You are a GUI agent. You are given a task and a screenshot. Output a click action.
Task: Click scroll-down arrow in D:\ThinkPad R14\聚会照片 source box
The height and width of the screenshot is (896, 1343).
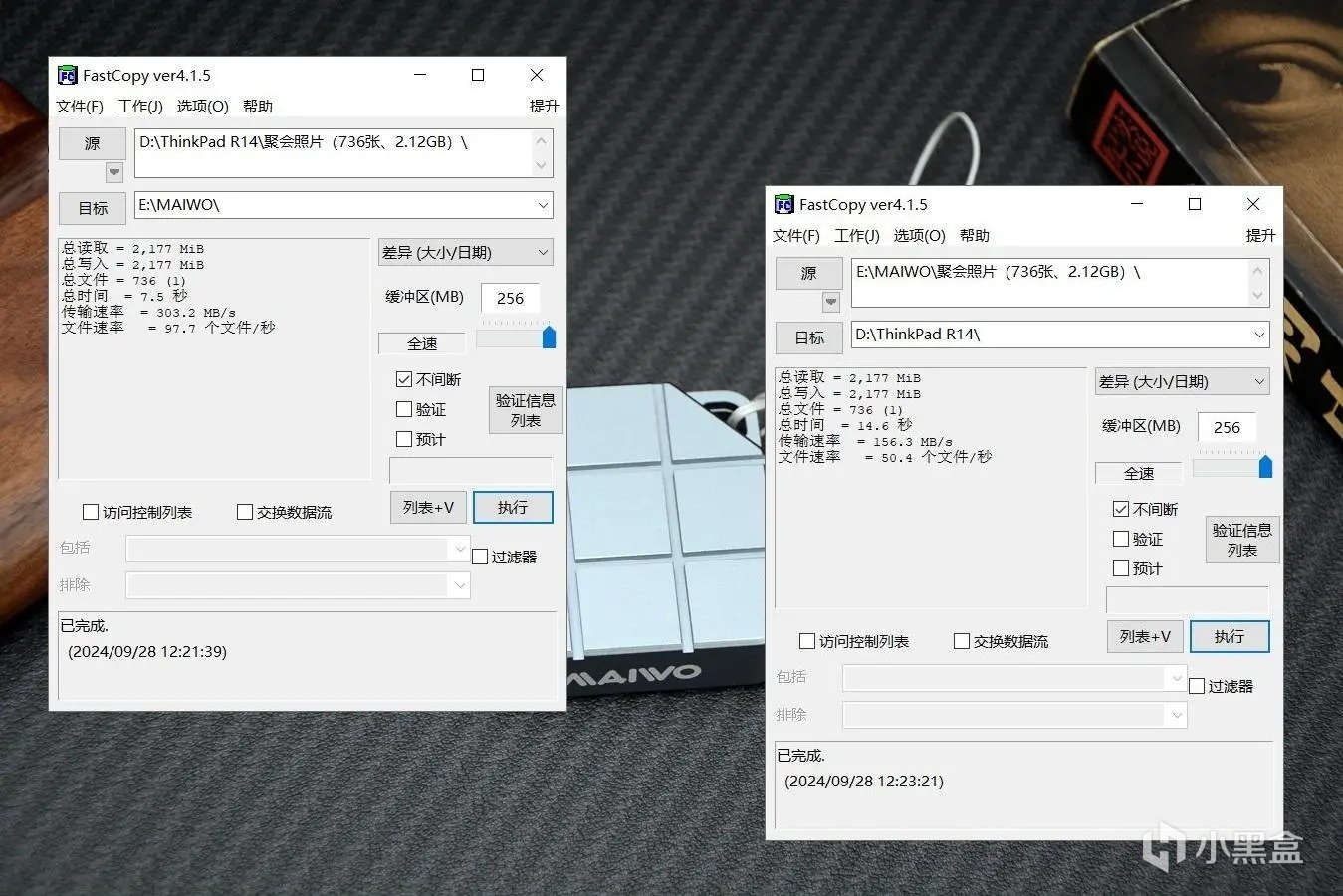[542, 165]
